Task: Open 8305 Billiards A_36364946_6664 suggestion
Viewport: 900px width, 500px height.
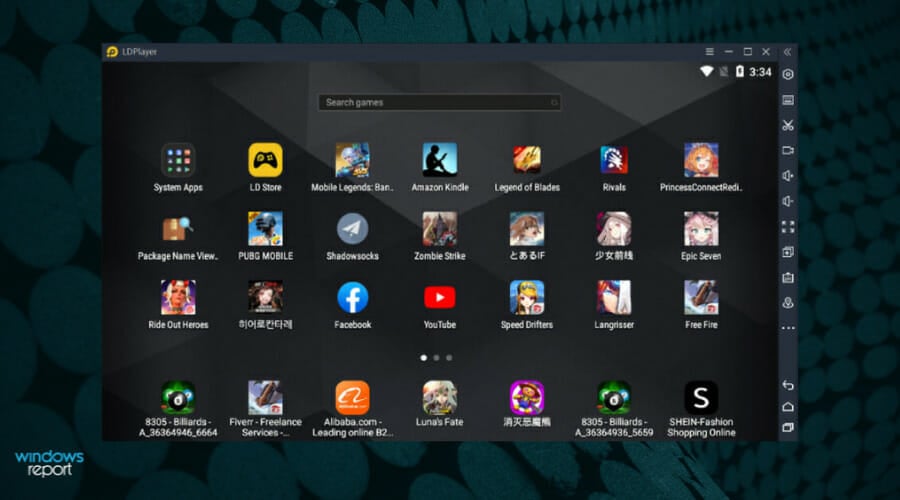Action: pyautogui.click(x=178, y=398)
